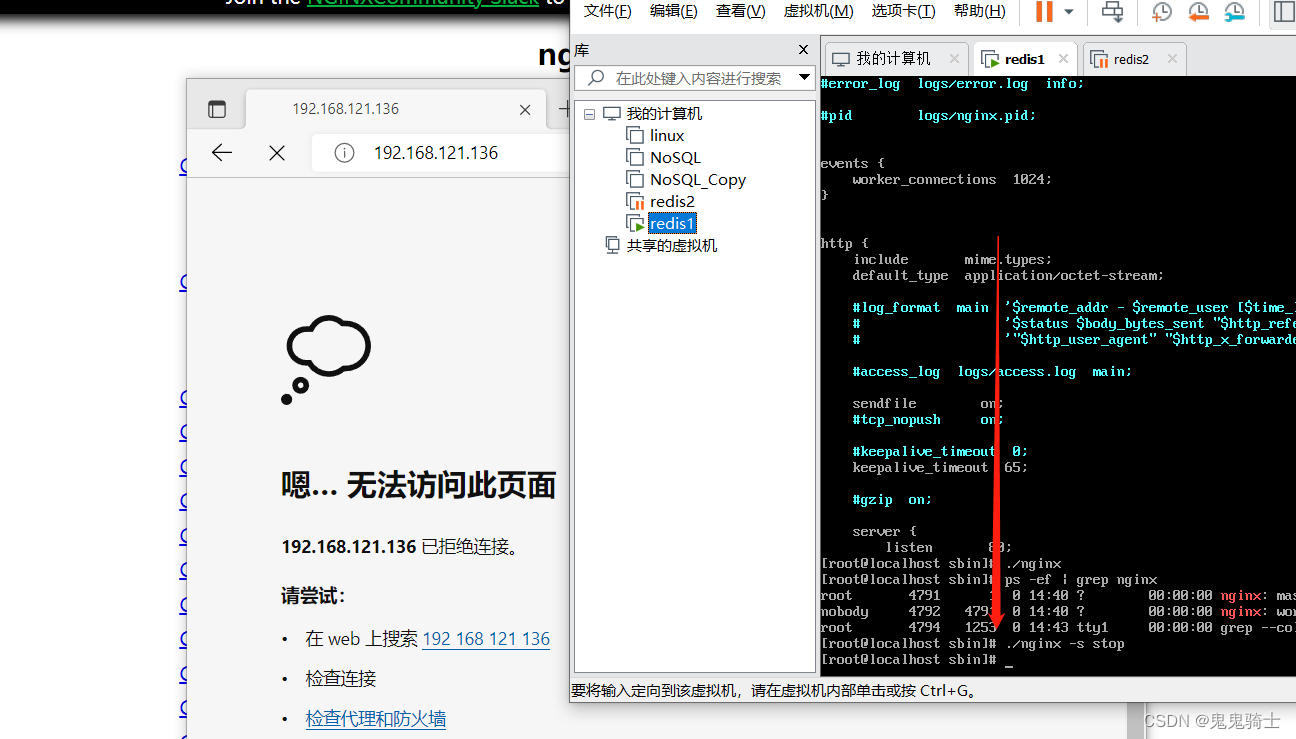Click inside the redis1 terminal console

pyautogui.click(x=1058, y=375)
